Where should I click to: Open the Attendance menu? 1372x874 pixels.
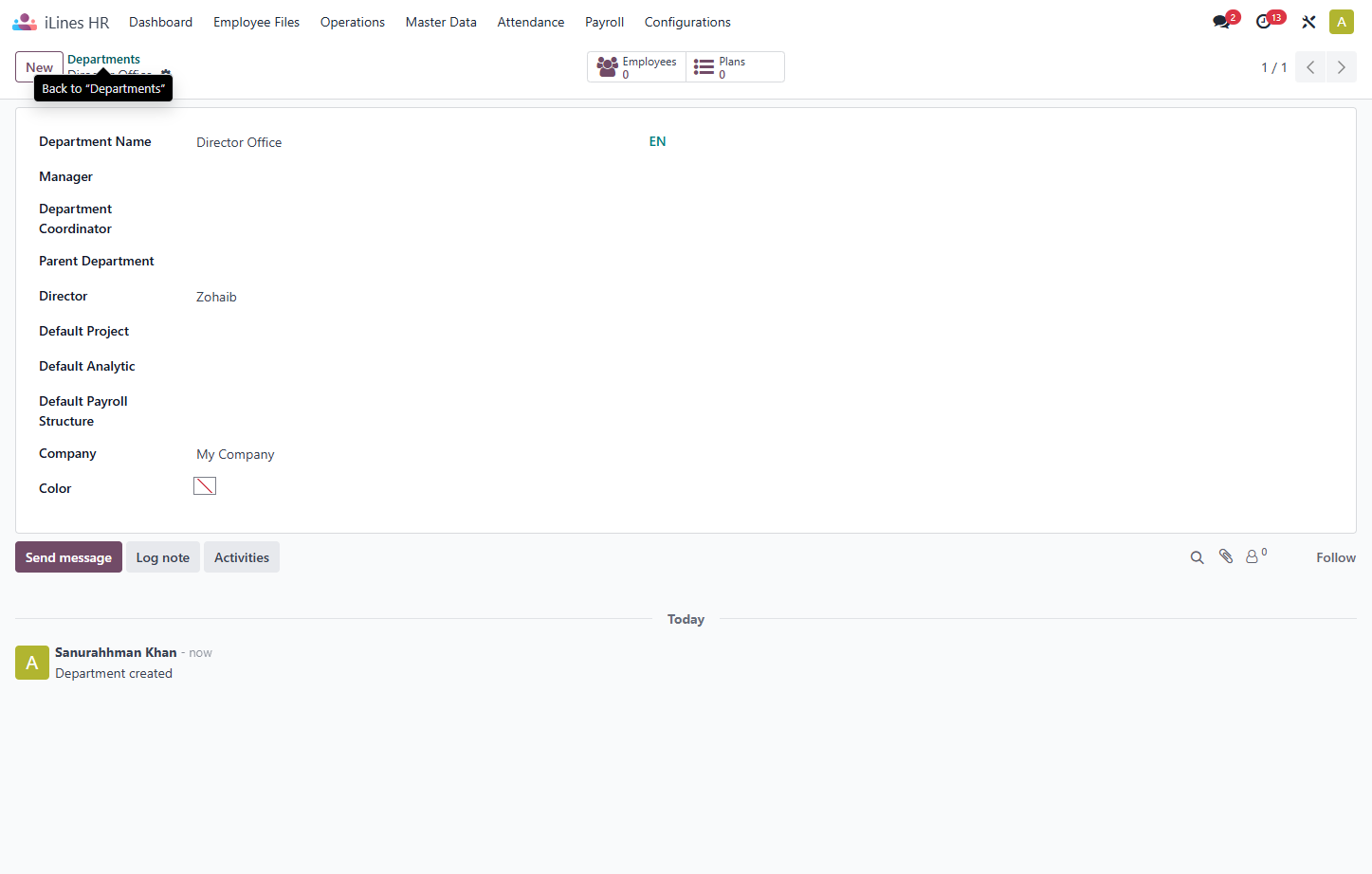[x=531, y=22]
